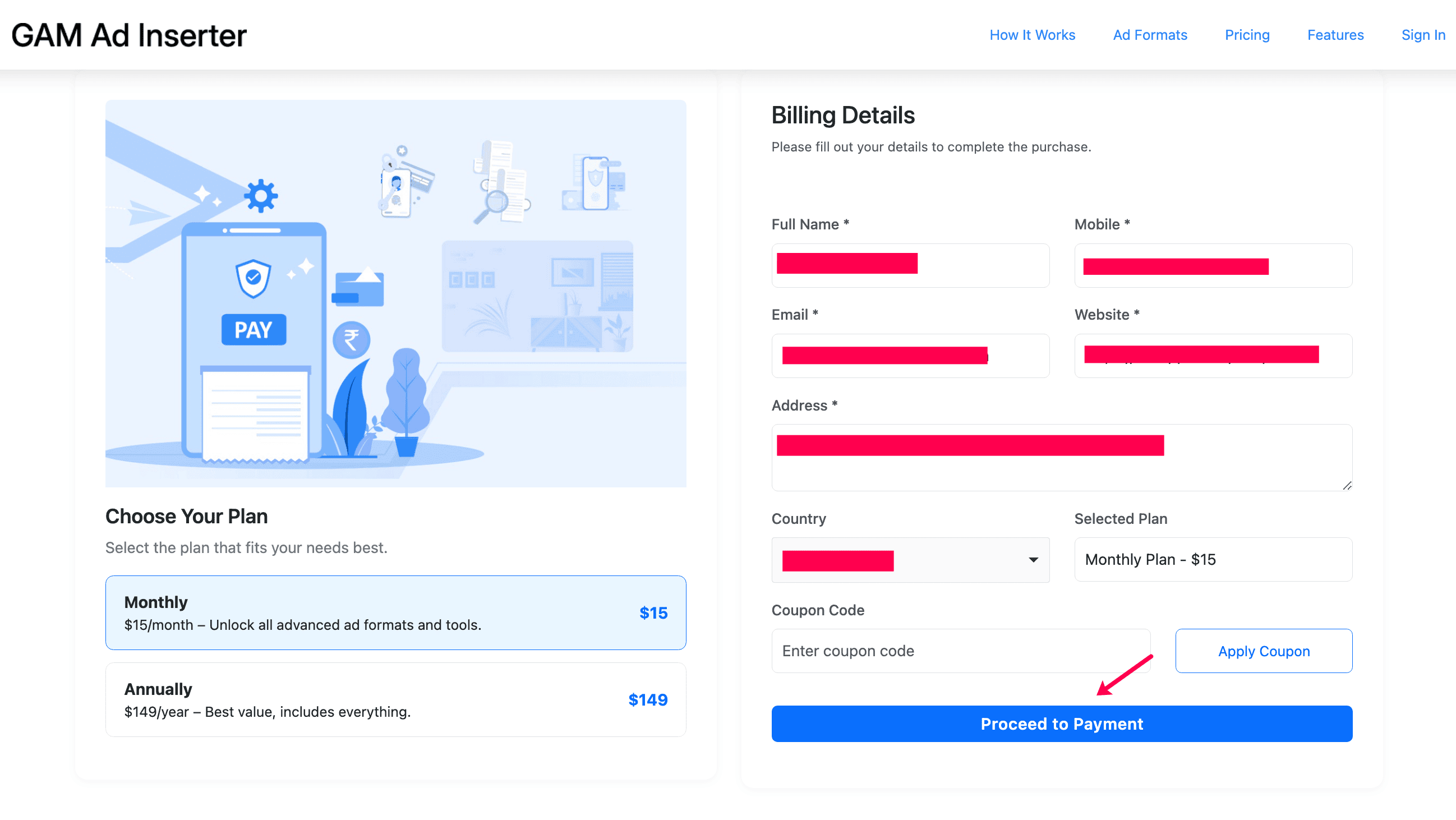Screen dimensions: 1456x820
Task: Click the Address textarea resize handle
Action: click(x=1347, y=486)
